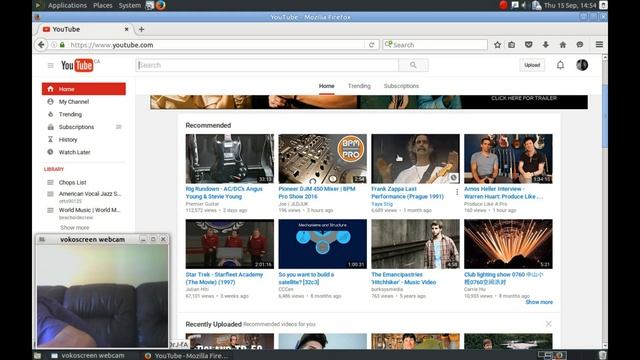Close the YouTube browser tab
The height and width of the screenshot is (360, 640).
pos(127,29)
